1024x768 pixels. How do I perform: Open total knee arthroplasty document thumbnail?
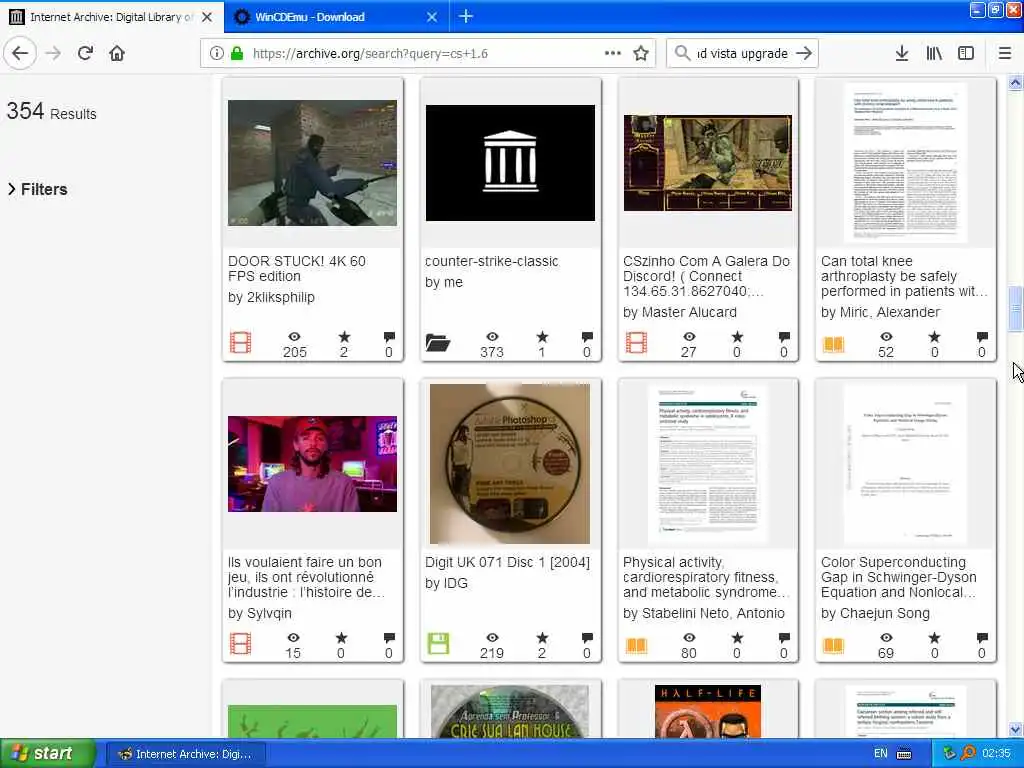tap(906, 163)
